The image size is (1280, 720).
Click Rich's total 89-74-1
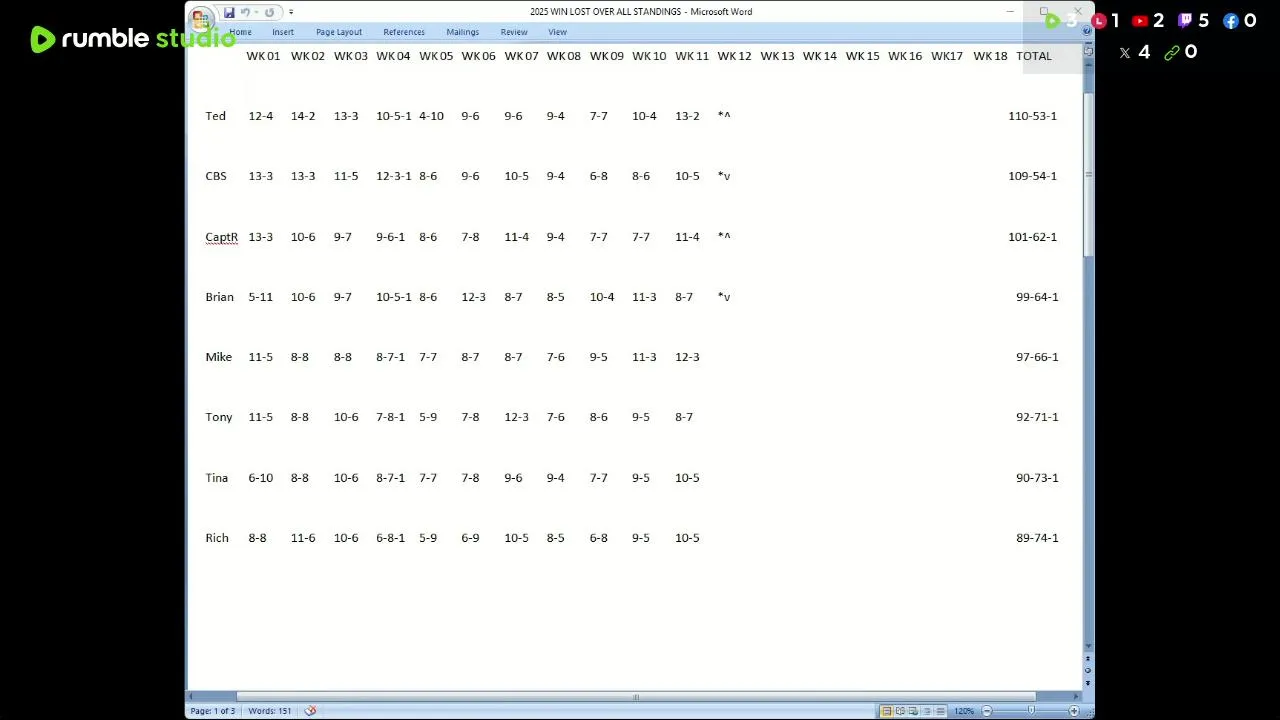tap(1037, 538)
